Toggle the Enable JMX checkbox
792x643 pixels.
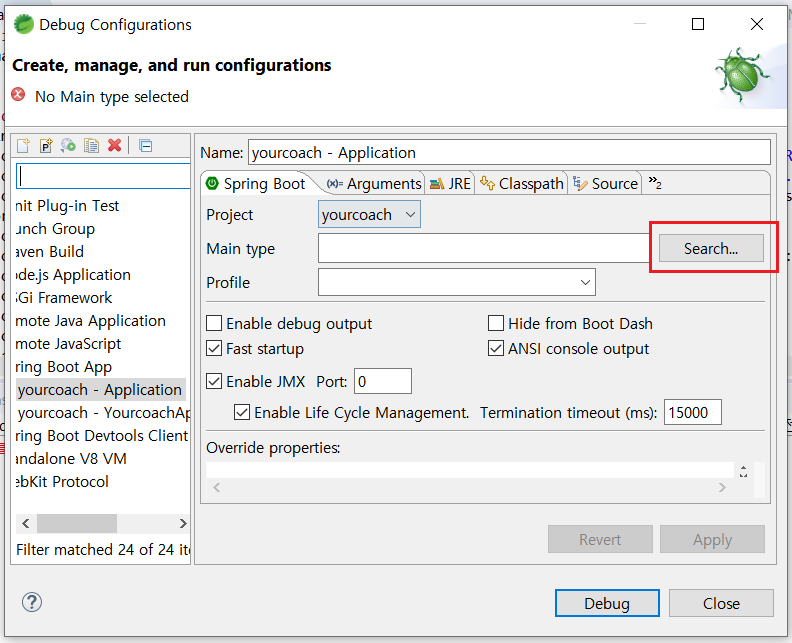click(x=214, y=381)
